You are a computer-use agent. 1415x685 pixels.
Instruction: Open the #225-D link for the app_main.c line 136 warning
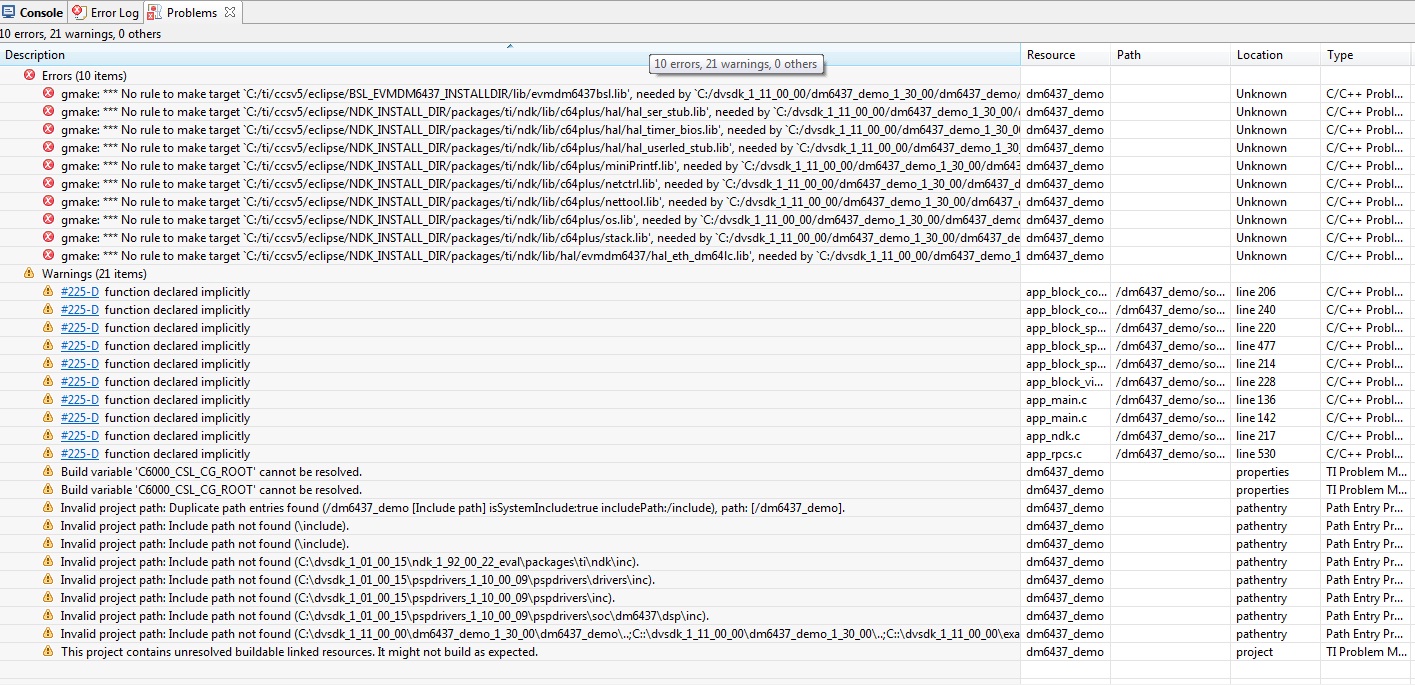79,399
